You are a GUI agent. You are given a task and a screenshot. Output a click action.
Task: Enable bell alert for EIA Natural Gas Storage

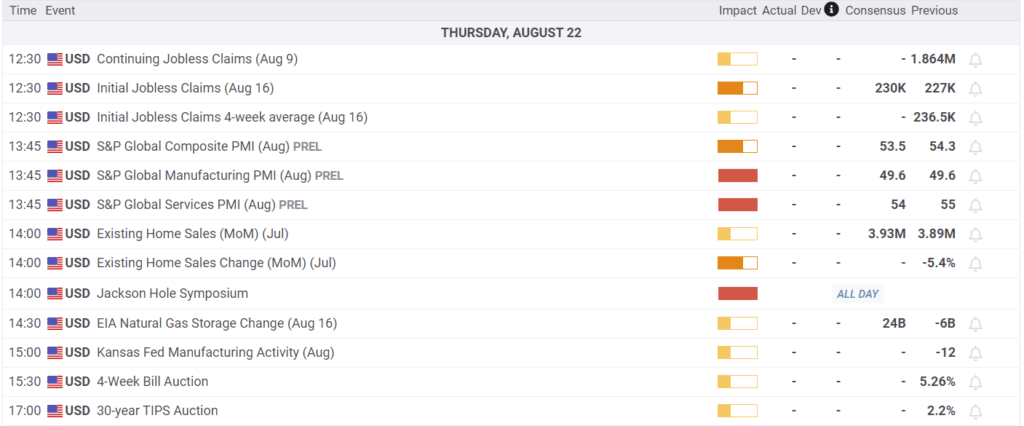(x=975, y=324)
